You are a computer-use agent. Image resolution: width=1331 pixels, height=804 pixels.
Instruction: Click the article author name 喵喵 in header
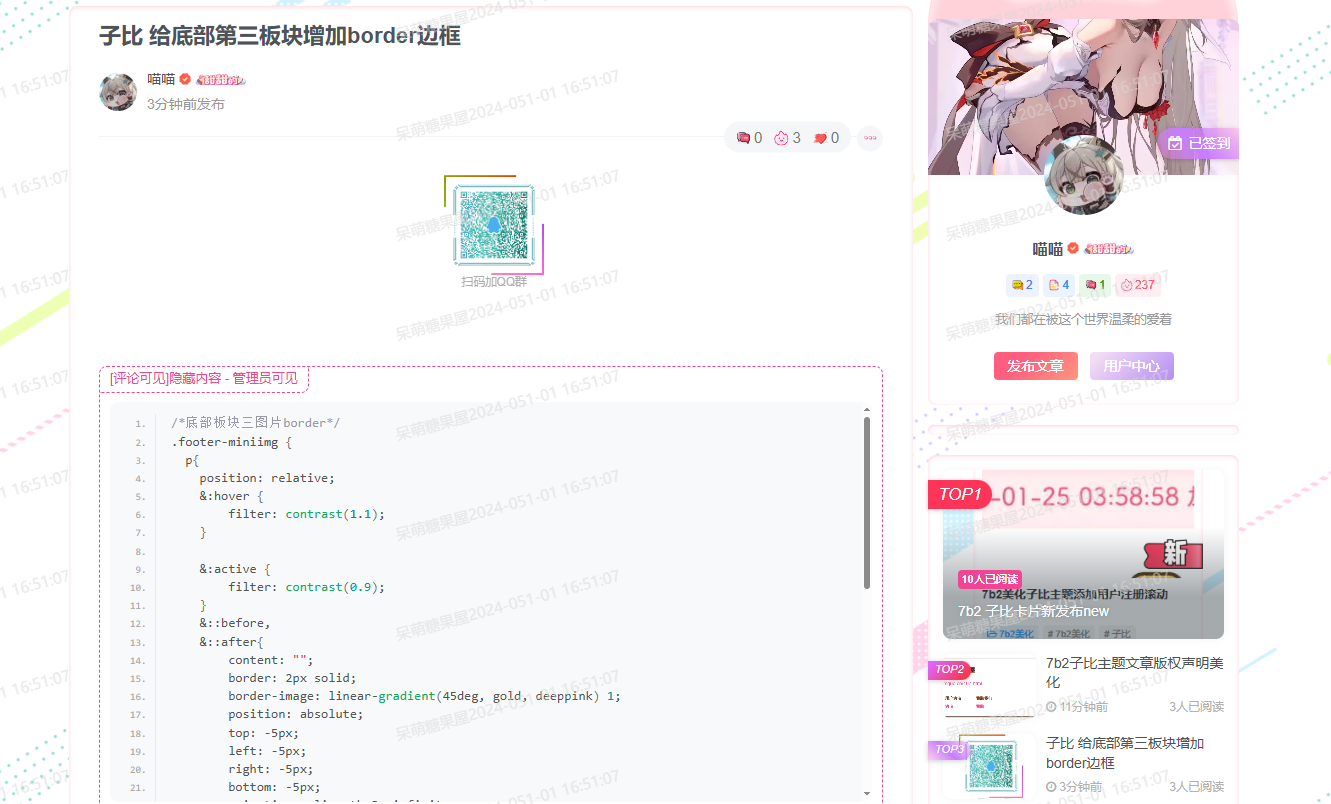pyautogui.click(x=161, y=80)
